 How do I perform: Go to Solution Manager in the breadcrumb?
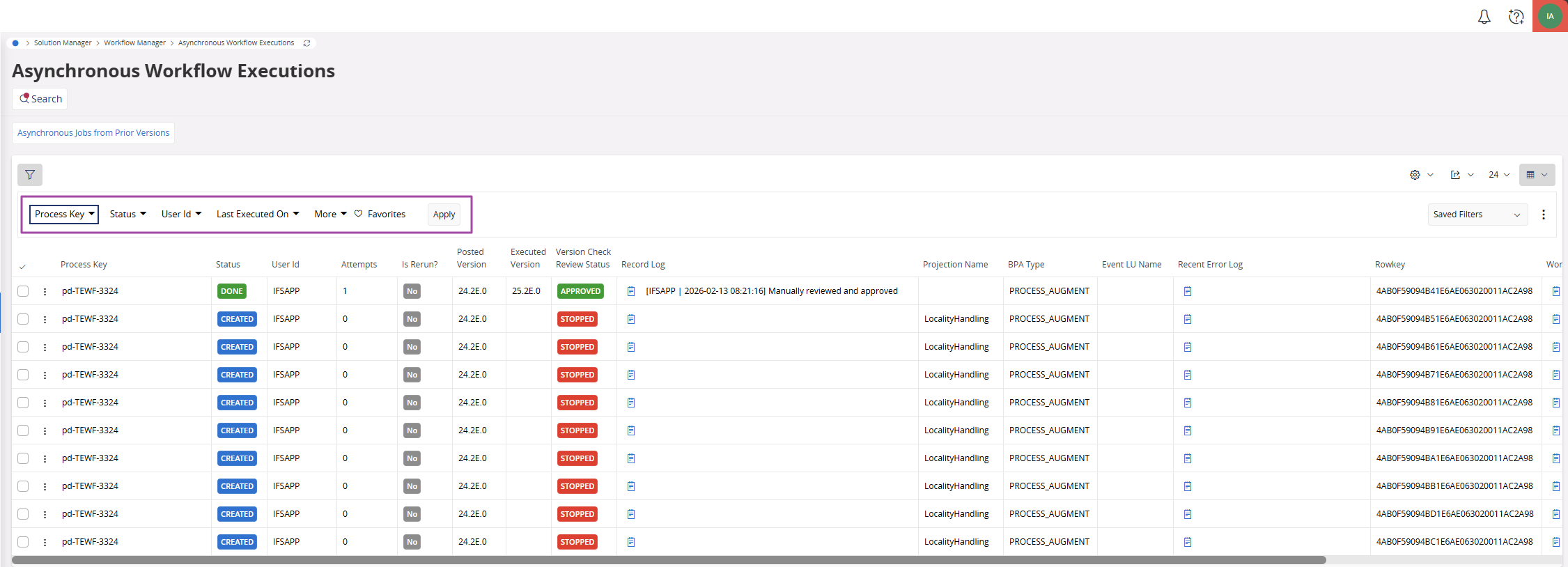tap(63, 43)
